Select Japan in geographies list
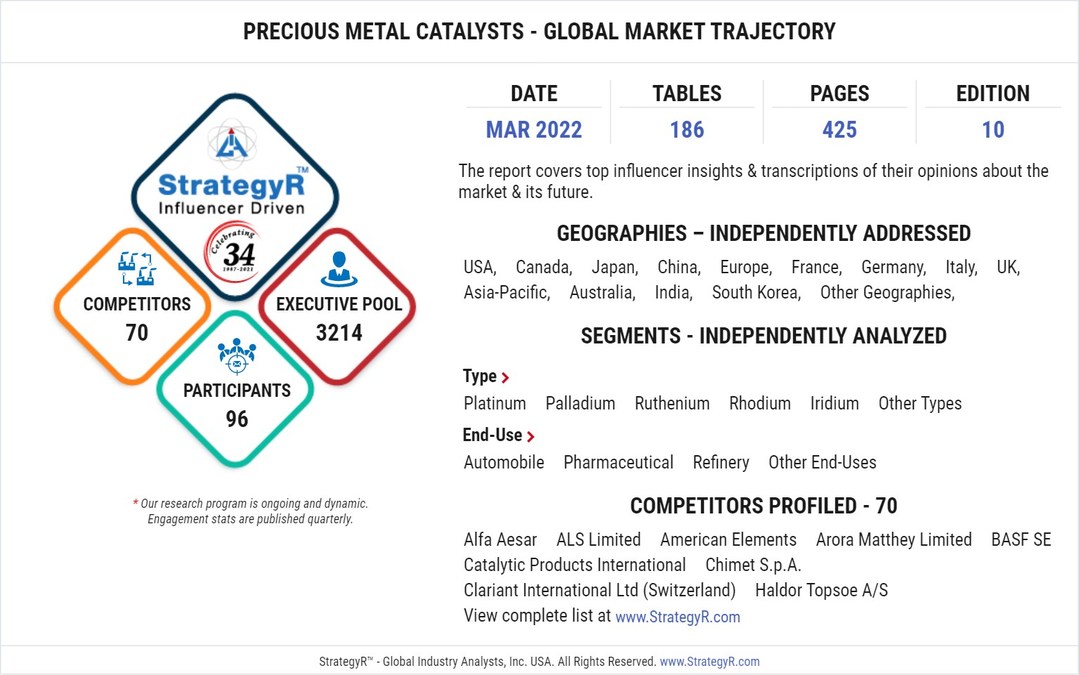Image resolution: width=1079 pixels, height=675 pixels. click(x=615, y=268)
